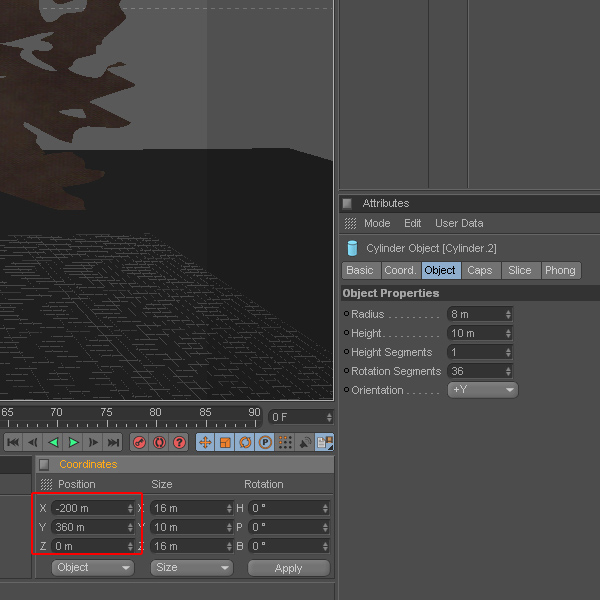Screen dimensions: 600x600
Task: Open the User Data menu
Action: 459,223
